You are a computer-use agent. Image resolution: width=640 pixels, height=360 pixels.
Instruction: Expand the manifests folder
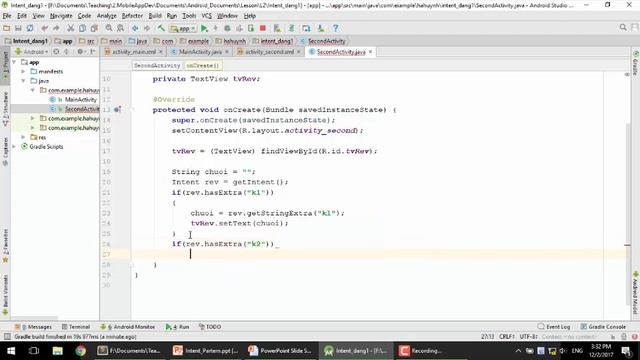click(23, 71)
